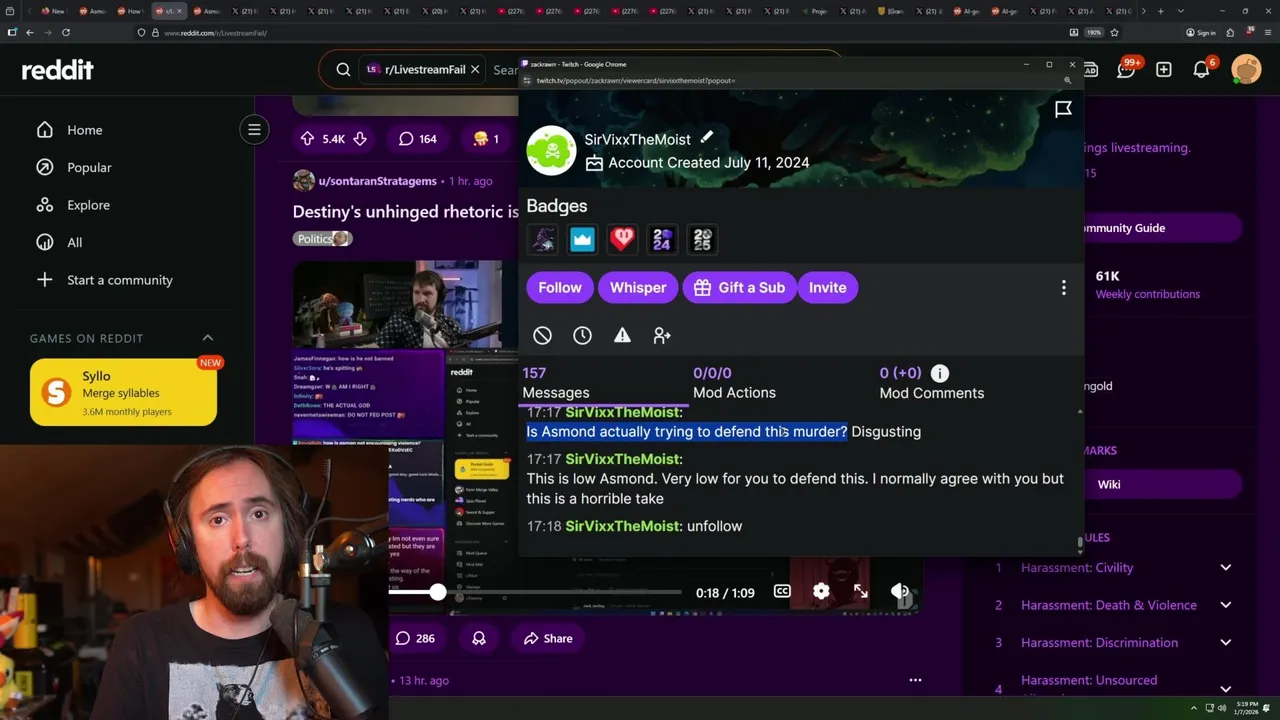This screenshot has width=1280, height=720.
Task: Click the 2024 badge
Action: pos(662,239)
